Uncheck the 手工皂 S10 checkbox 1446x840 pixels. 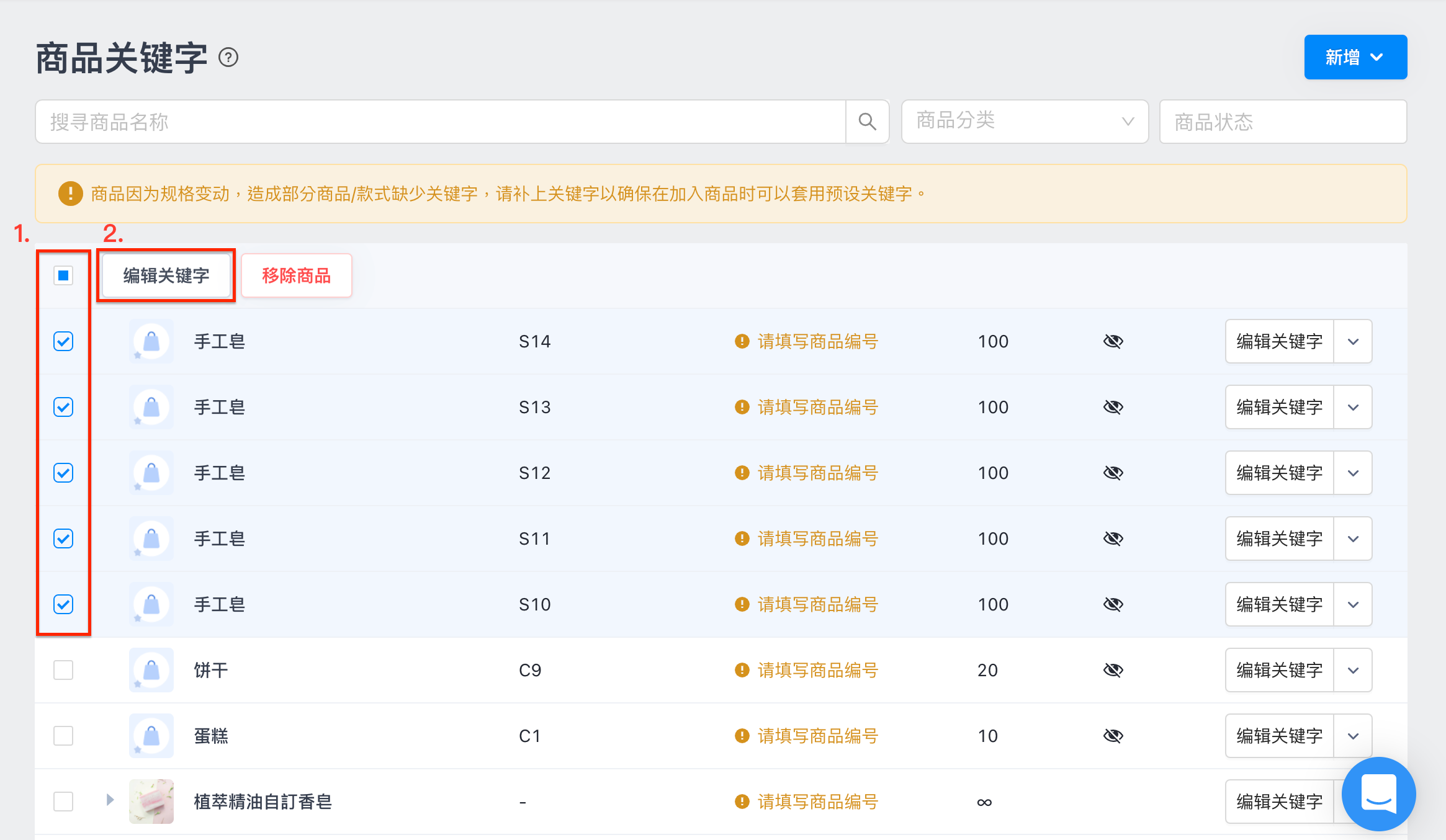coord(63,604)
